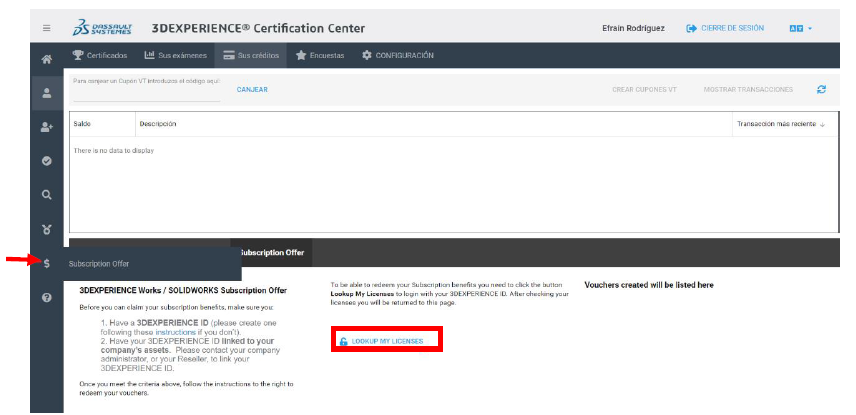This screenshot has height=415, width=856.
Task: Click the search magnifier sidebar icon
Action: tap(47, 195)
